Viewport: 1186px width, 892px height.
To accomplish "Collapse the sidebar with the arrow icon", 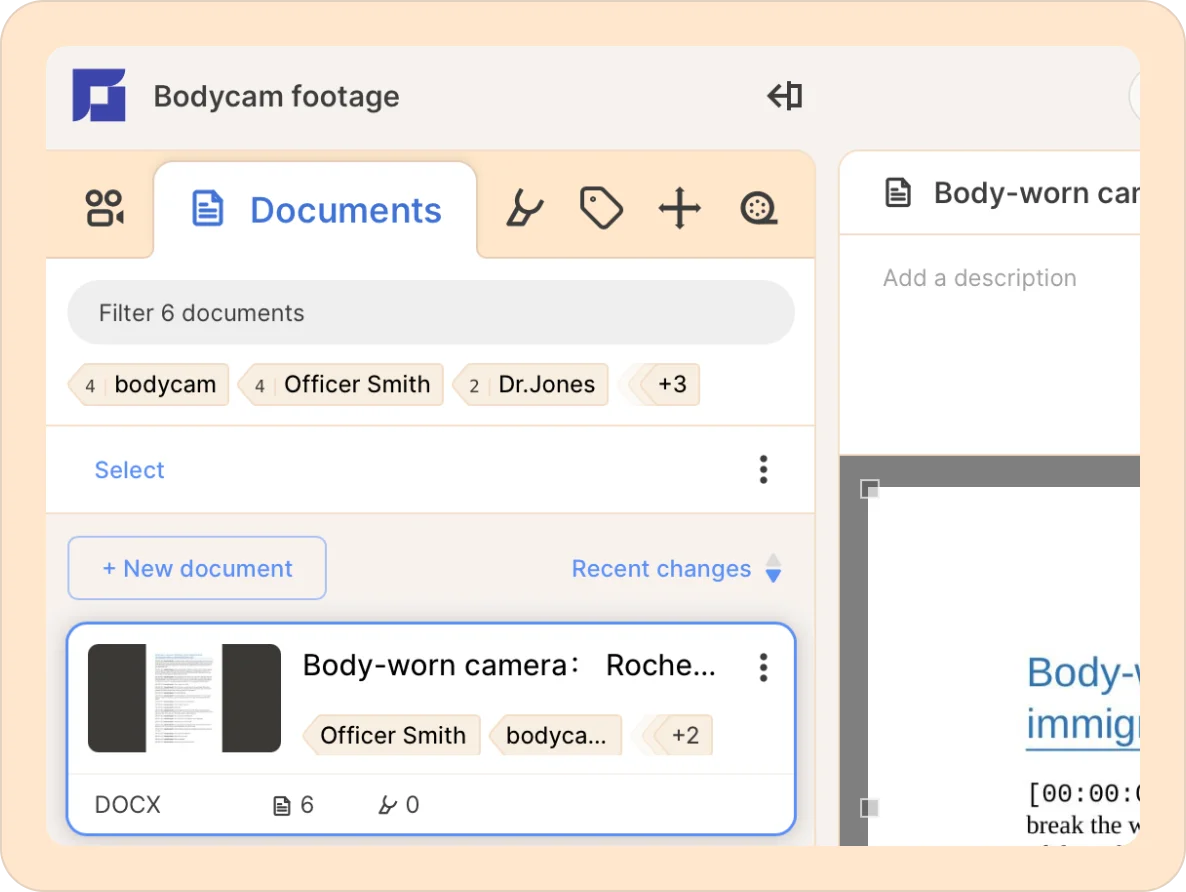I will (784, 96).
